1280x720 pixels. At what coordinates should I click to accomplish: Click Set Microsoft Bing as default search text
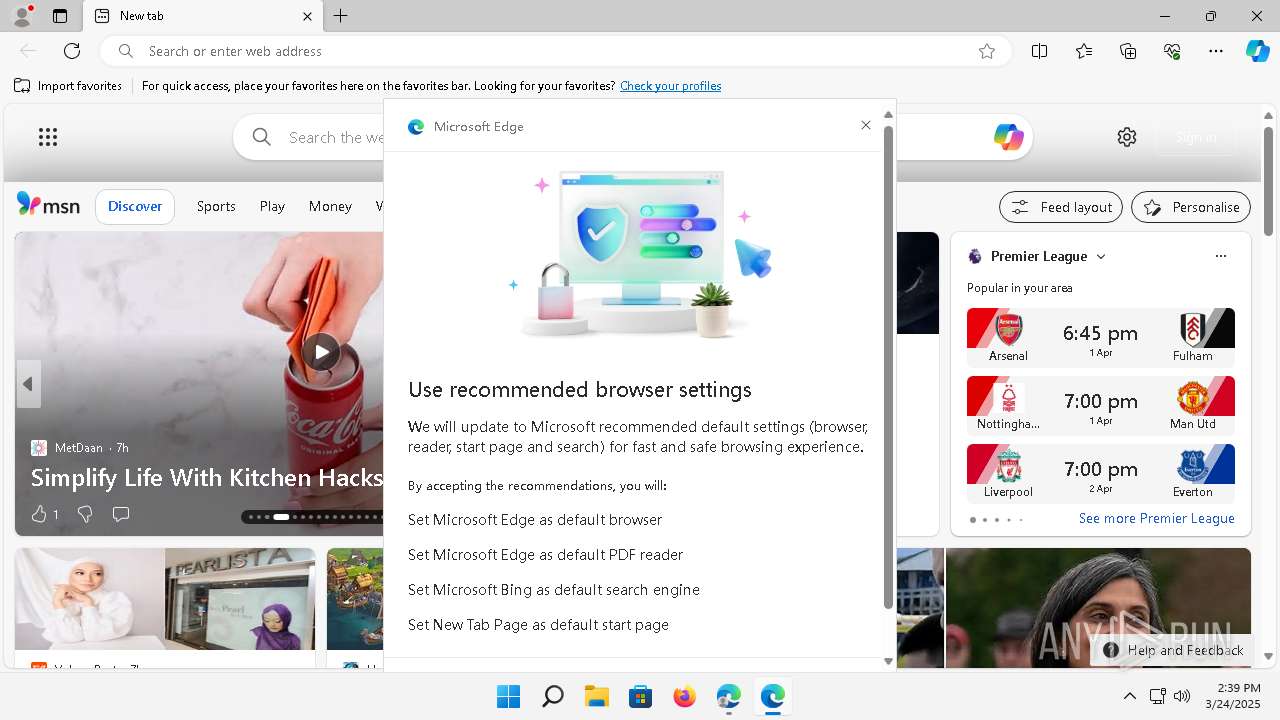[554, 590]
